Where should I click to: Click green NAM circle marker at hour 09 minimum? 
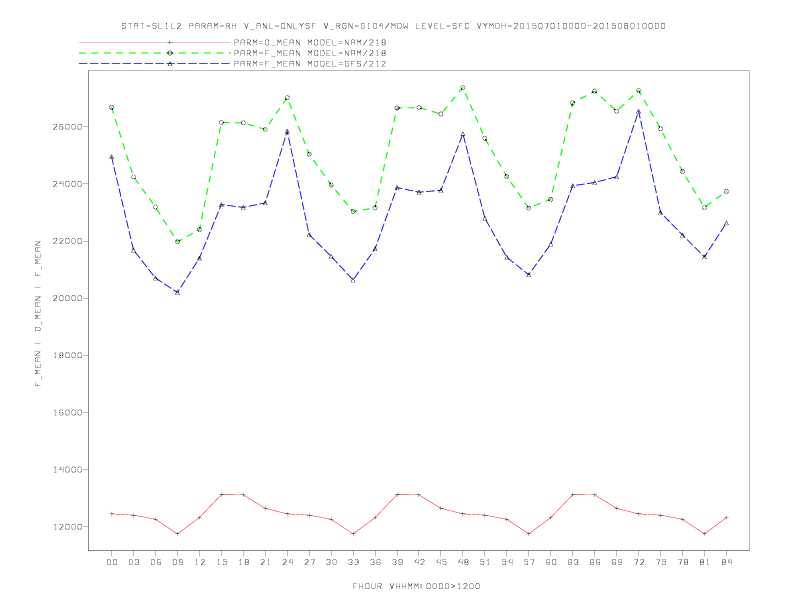(x=177, y=242)
